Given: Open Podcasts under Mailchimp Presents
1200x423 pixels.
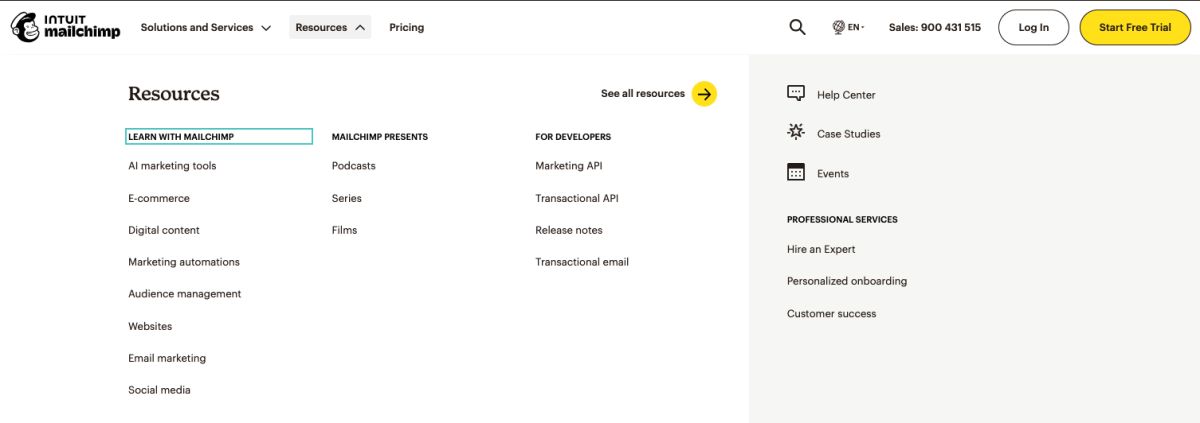Looking at the screenshot, I should 353,166.
